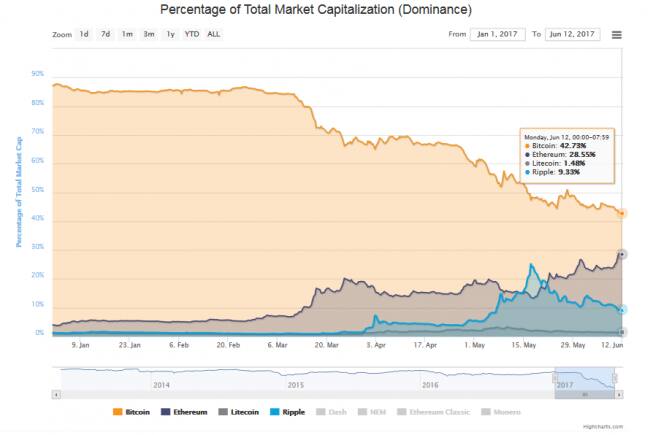Click the navigator scrollbar right arrow
653x435 pixels.
[621, 394]
